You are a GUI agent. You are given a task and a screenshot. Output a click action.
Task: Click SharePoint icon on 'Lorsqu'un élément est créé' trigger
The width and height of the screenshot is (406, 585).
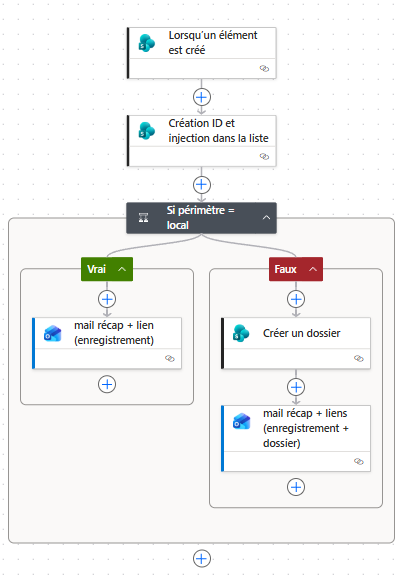tap(147, 43)
